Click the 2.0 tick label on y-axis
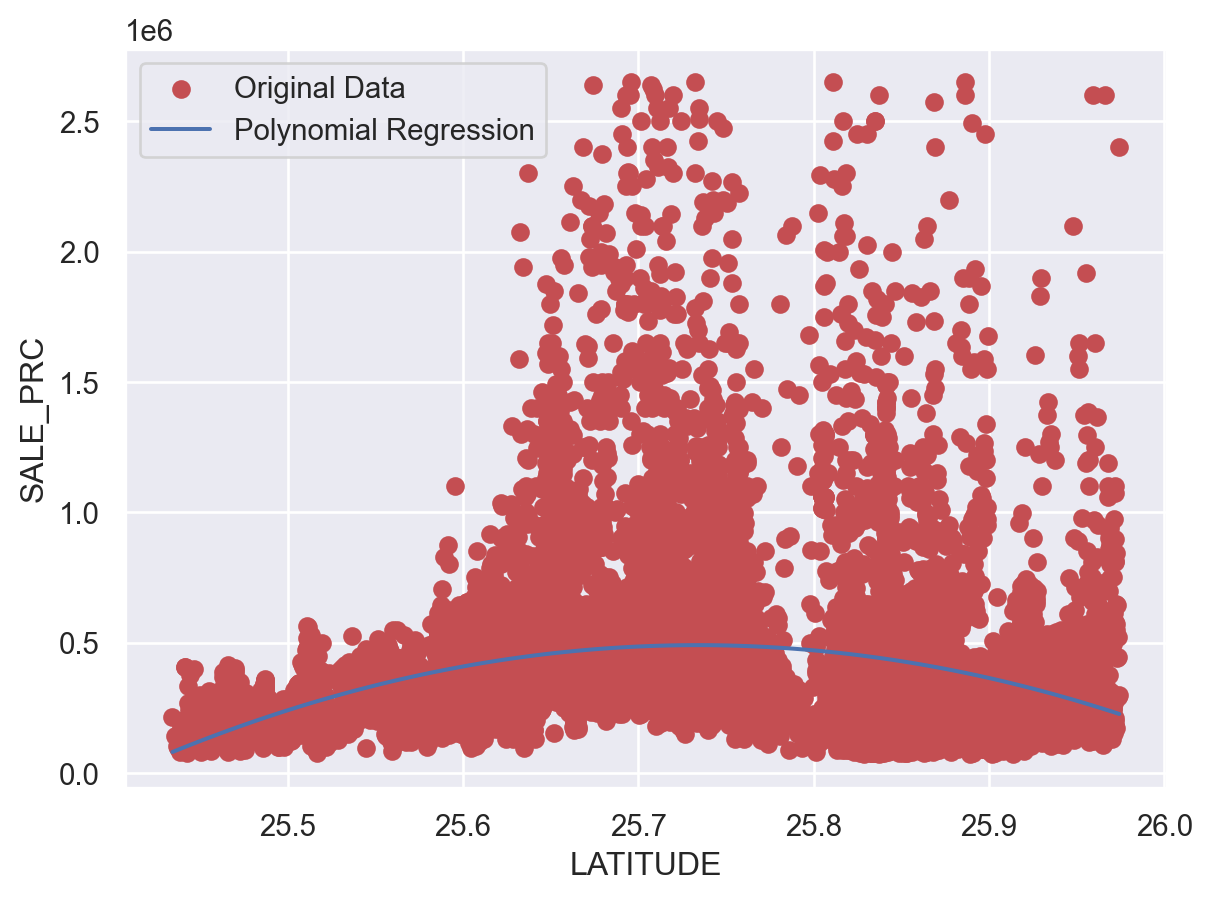Viewport: 1212px width, 900px height. coord(92,253)
